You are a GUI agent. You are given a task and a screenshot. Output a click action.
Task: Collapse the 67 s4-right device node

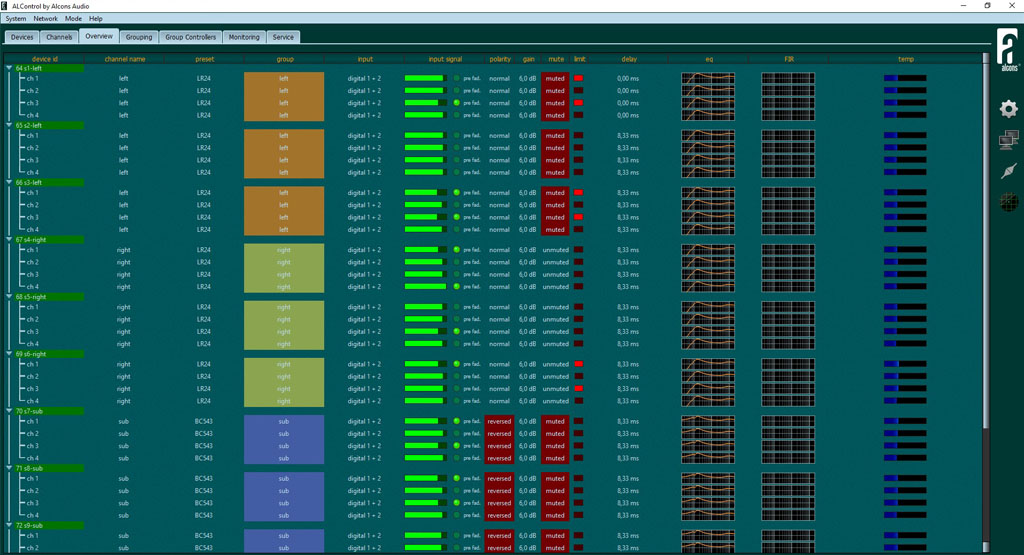click(9, 240)
